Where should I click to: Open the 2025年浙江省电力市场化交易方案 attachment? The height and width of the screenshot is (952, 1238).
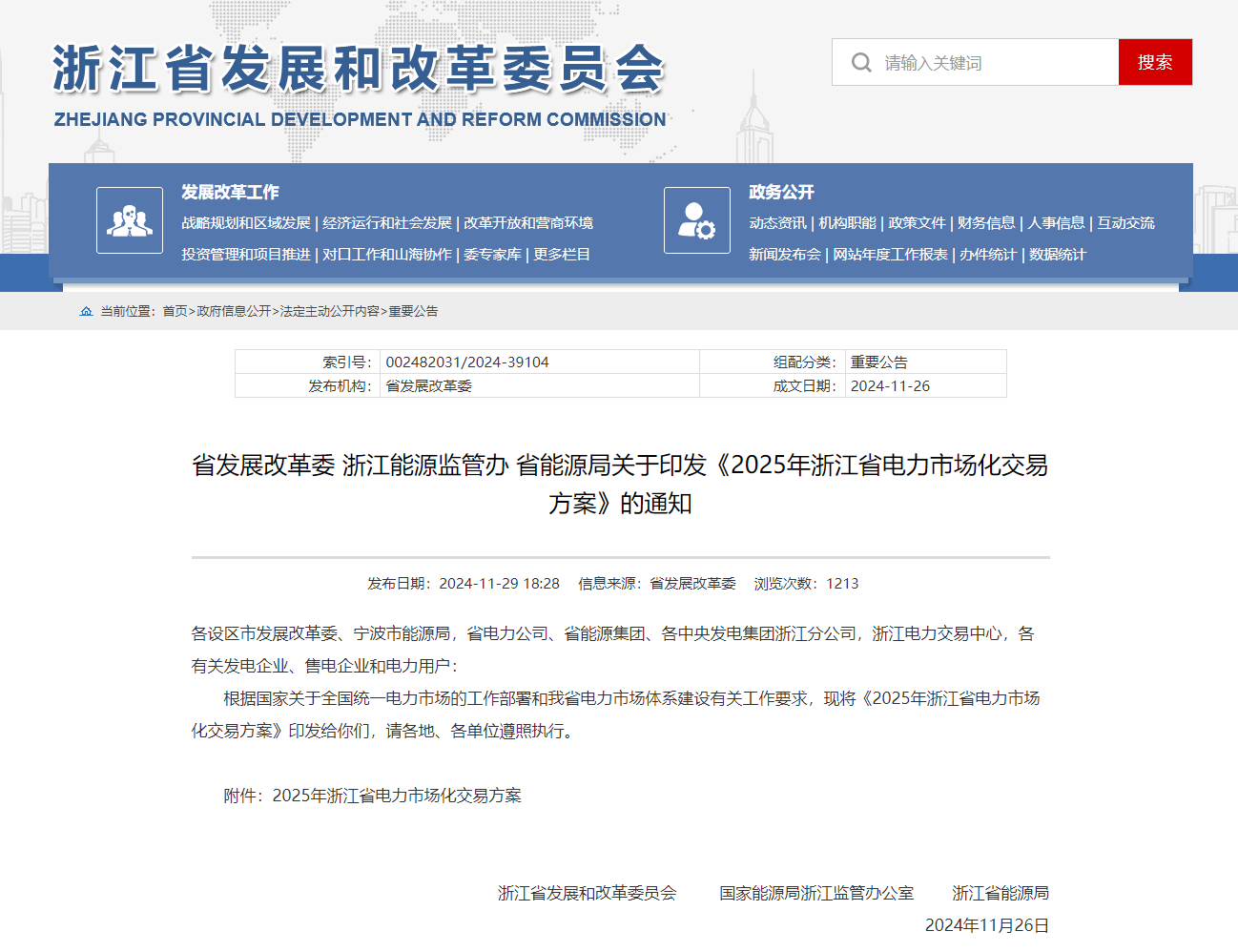[x=397, y=795]
